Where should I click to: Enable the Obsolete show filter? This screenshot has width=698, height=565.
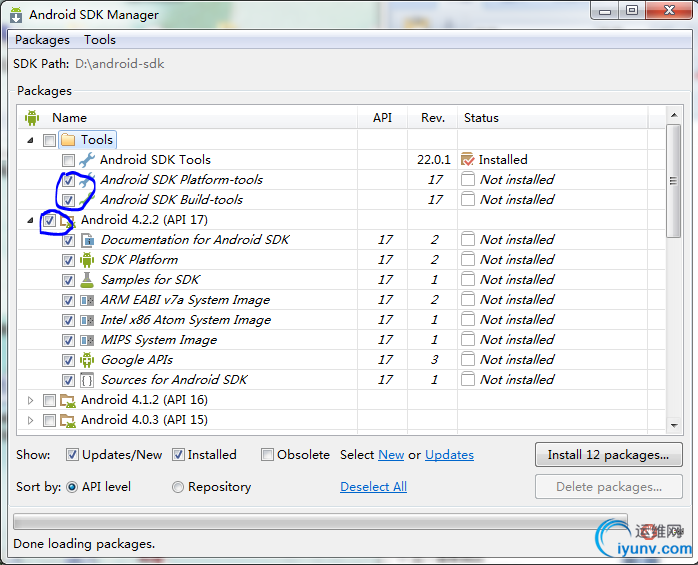pyautogui.click(x=267, y=455)
